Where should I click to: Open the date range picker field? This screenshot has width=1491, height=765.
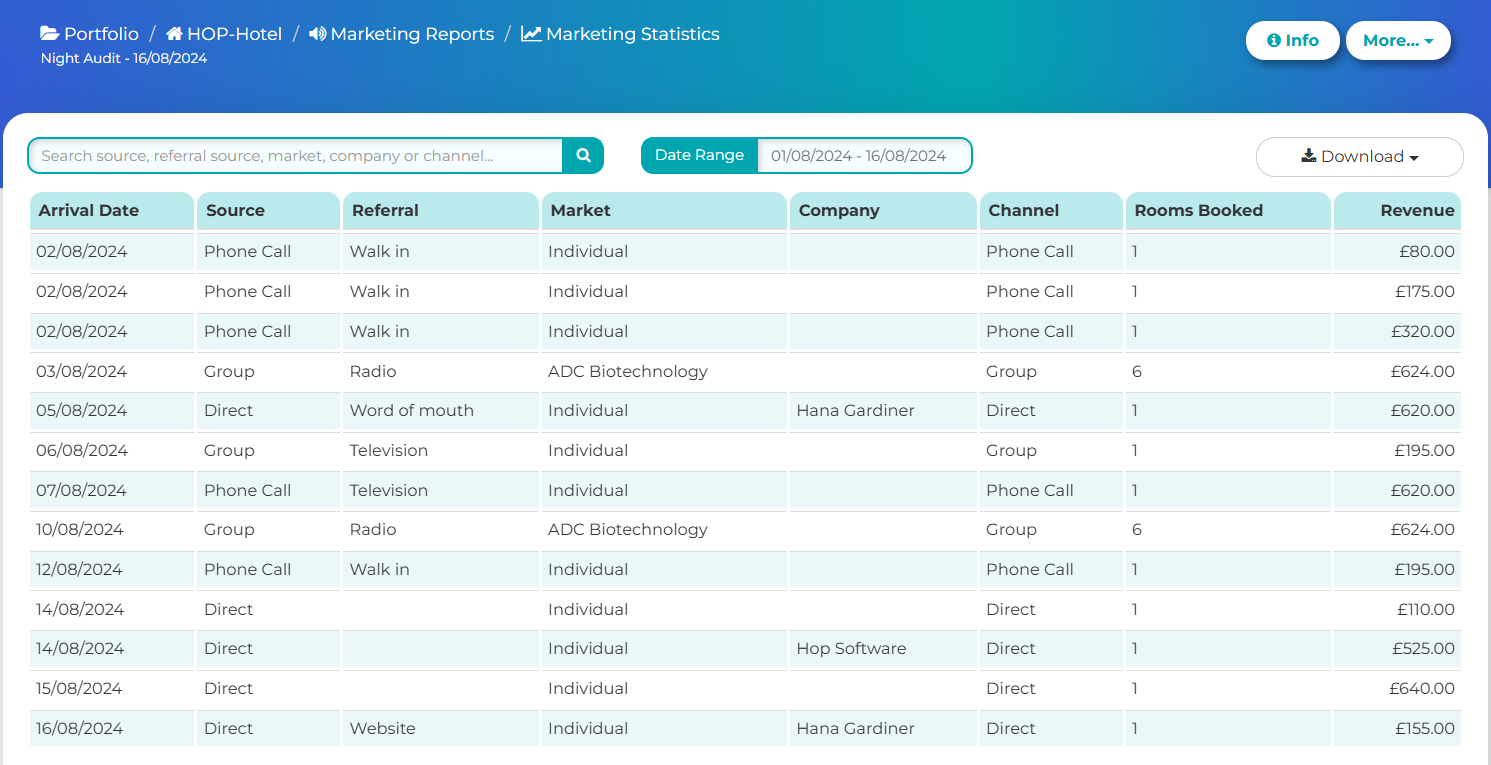point(864,156)
